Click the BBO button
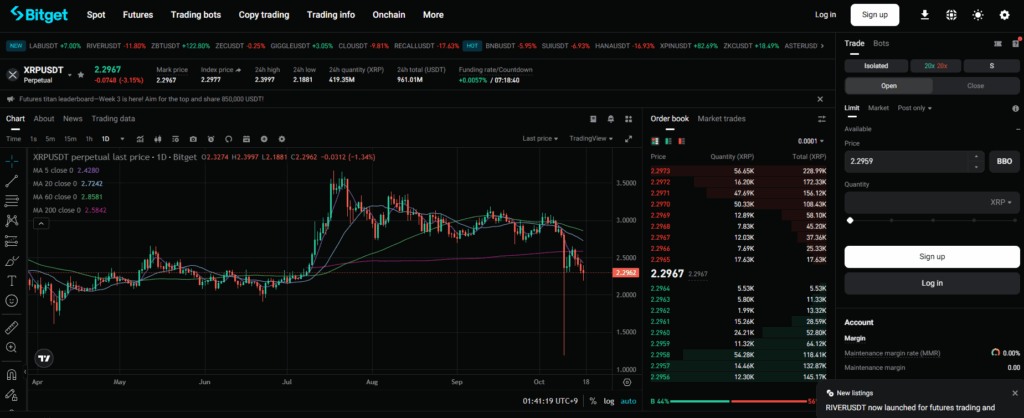This screenshot has width=1024, height=418. click(1003, 160)
